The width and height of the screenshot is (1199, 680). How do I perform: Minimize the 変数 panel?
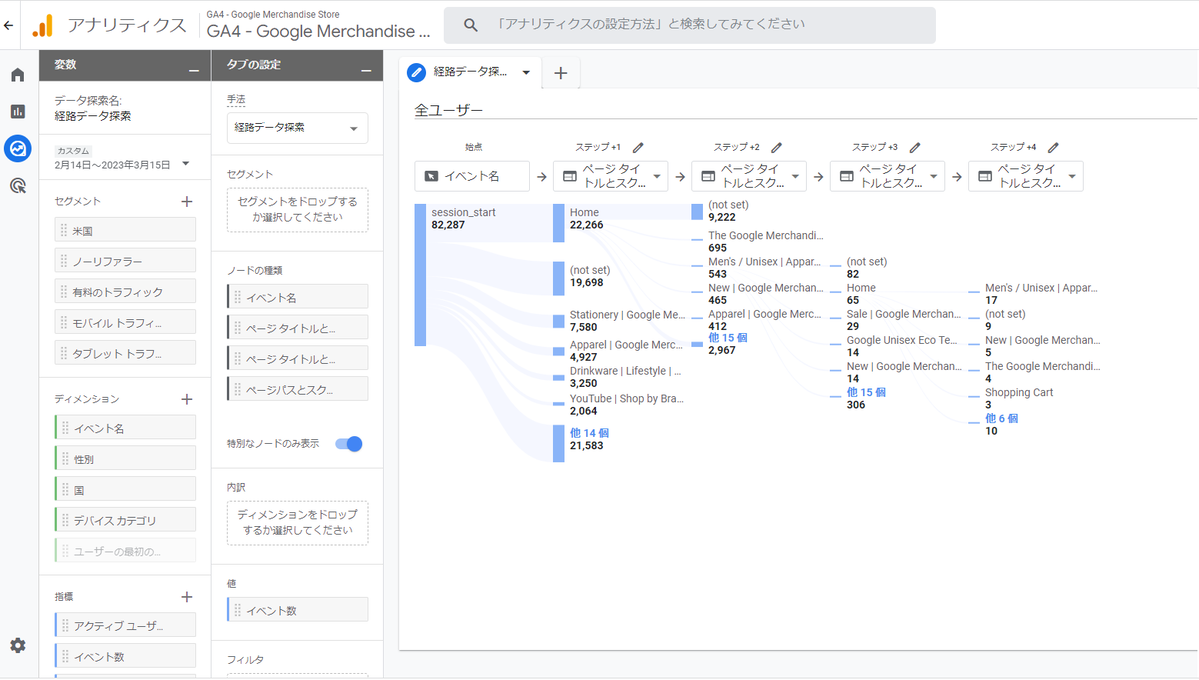194,70
